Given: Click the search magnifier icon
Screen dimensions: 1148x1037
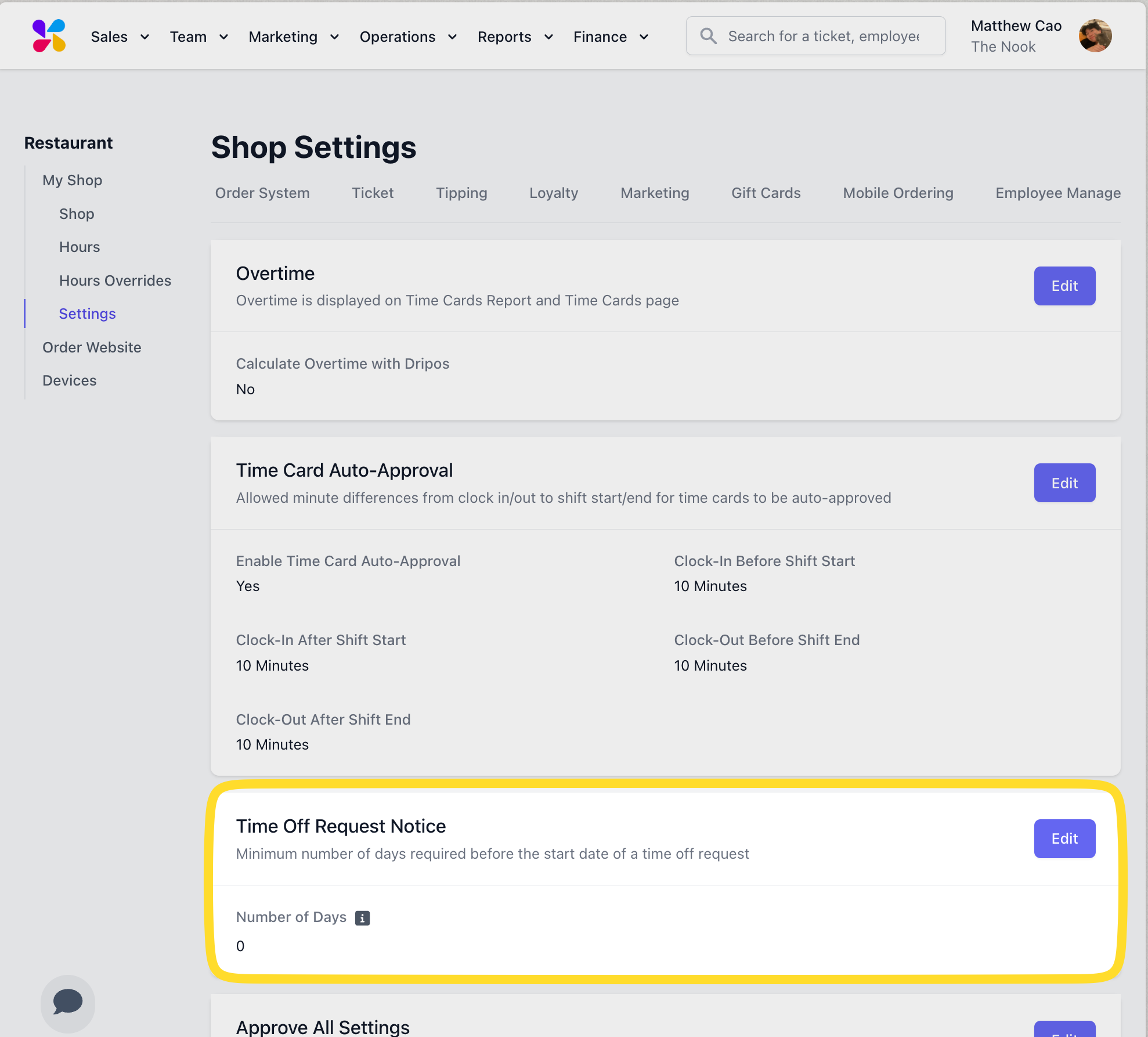Looking at the screenshot, I should (708, 36).
